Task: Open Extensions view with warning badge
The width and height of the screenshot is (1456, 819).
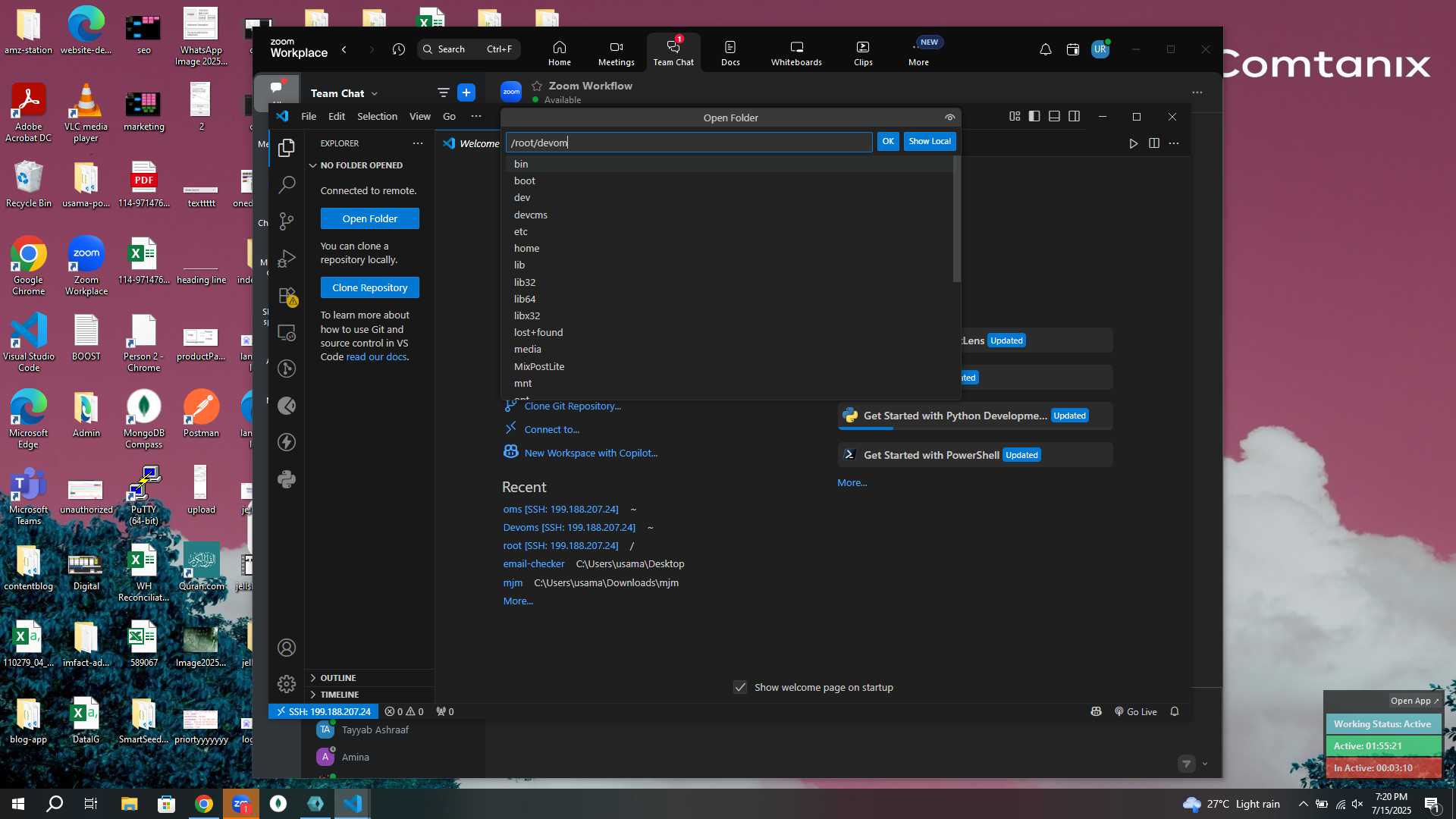Action: [x=287, y=296]
